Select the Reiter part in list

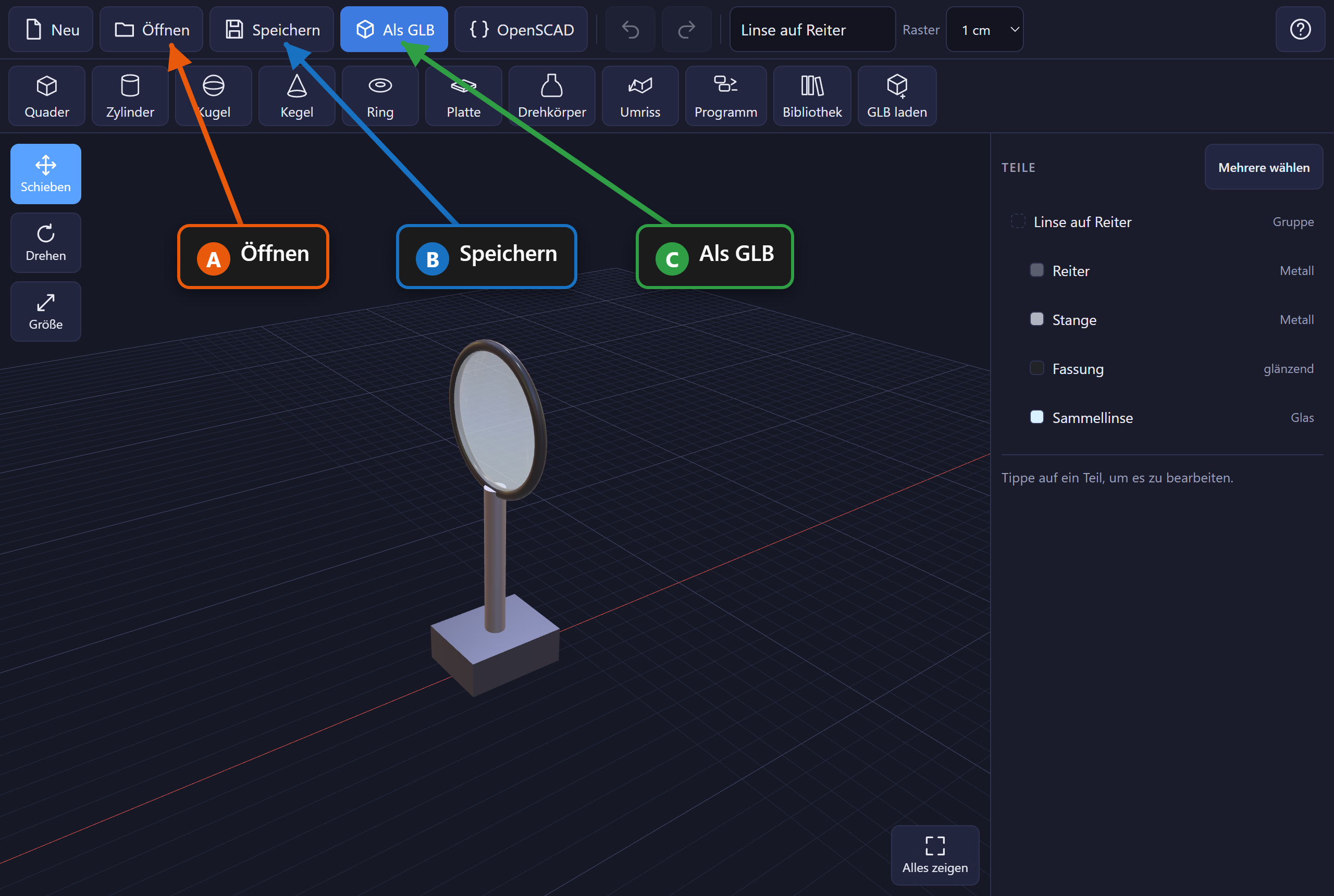[1162, 271]
